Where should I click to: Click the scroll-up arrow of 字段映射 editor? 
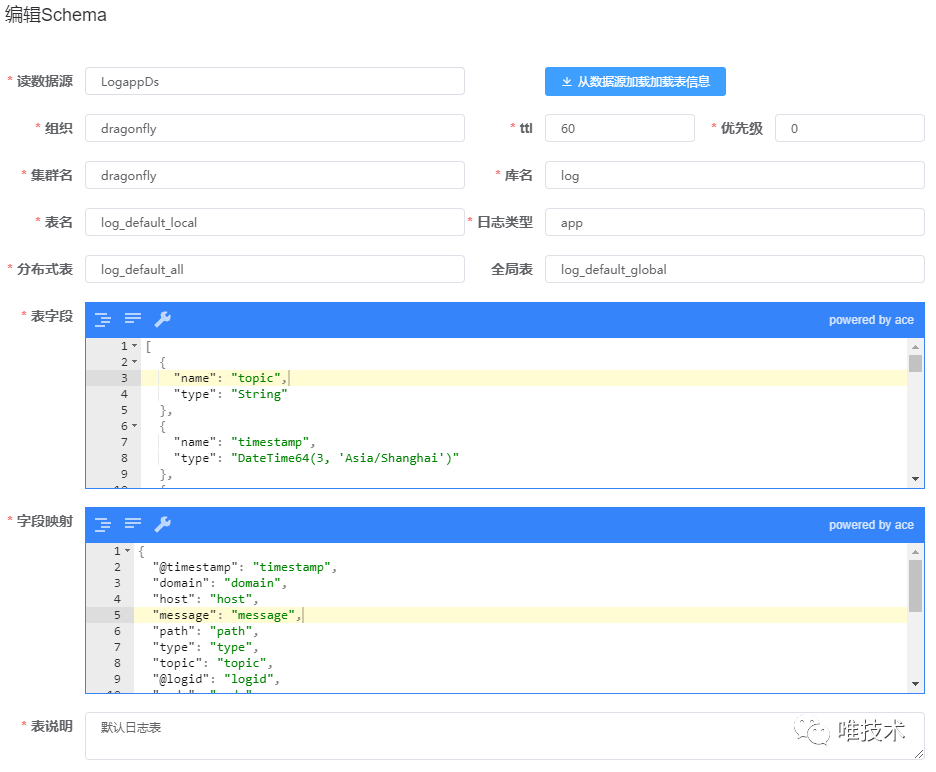pos(916,551)
